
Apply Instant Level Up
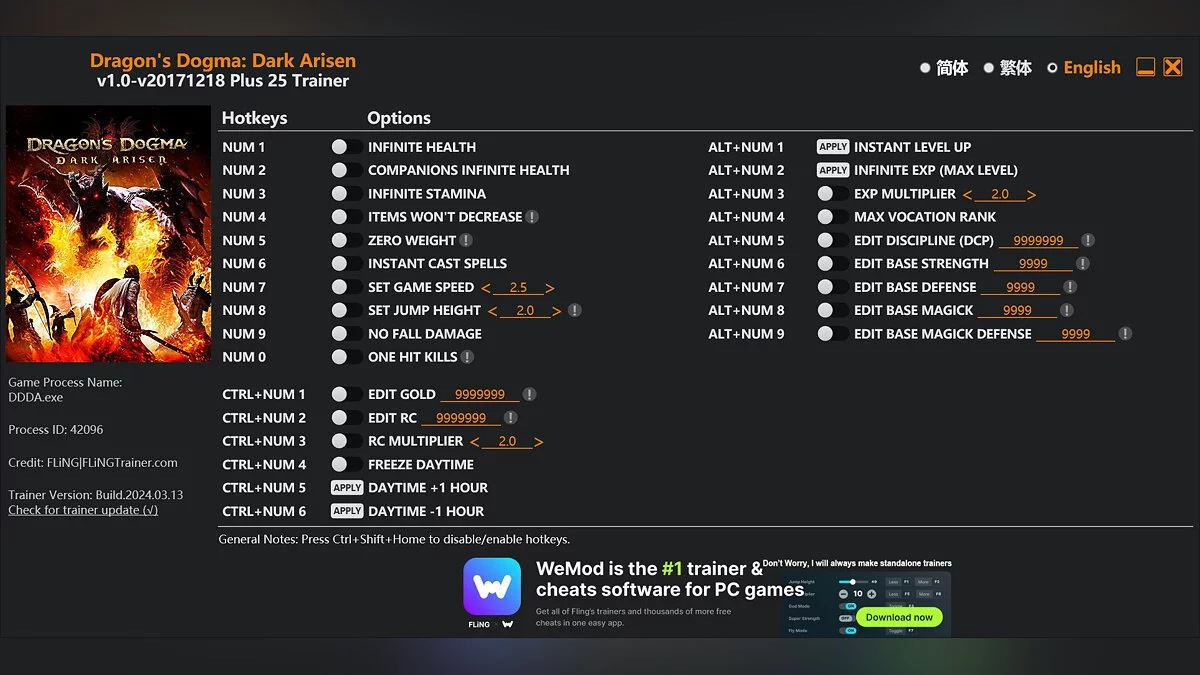pyautogui.click(x=832, y=147)
